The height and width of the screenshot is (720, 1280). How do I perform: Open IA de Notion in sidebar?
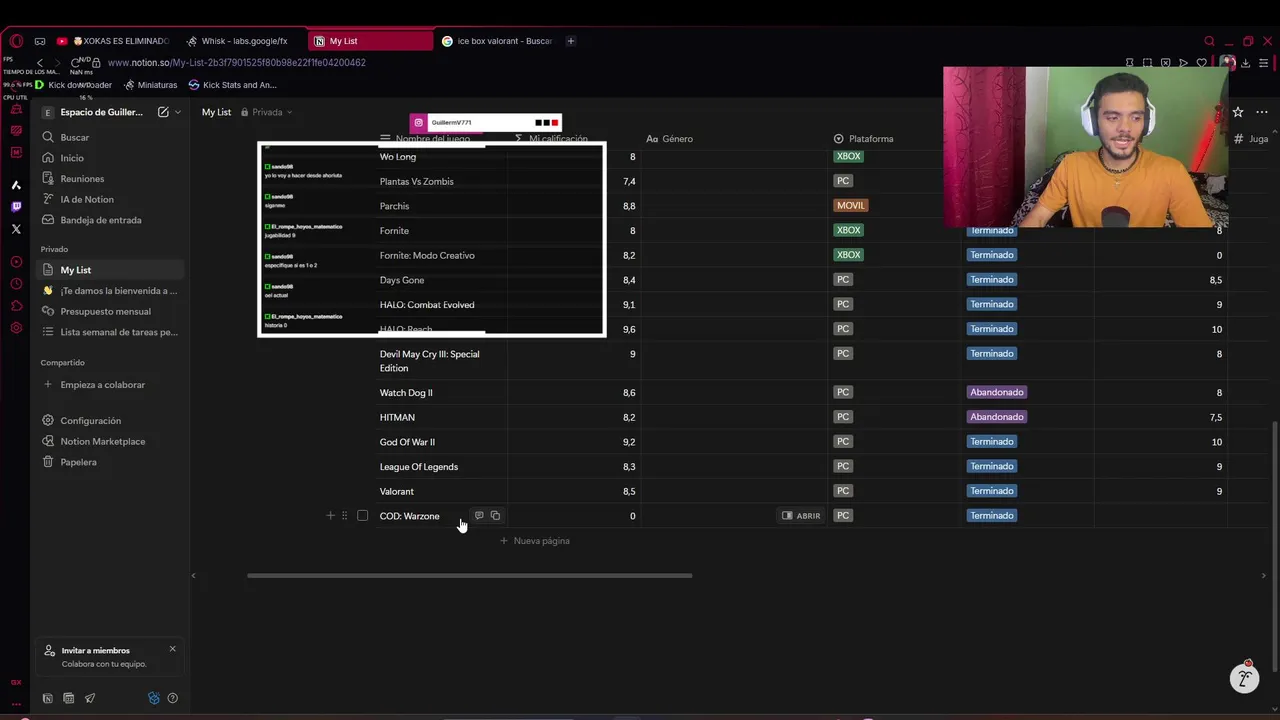[110, 199]
